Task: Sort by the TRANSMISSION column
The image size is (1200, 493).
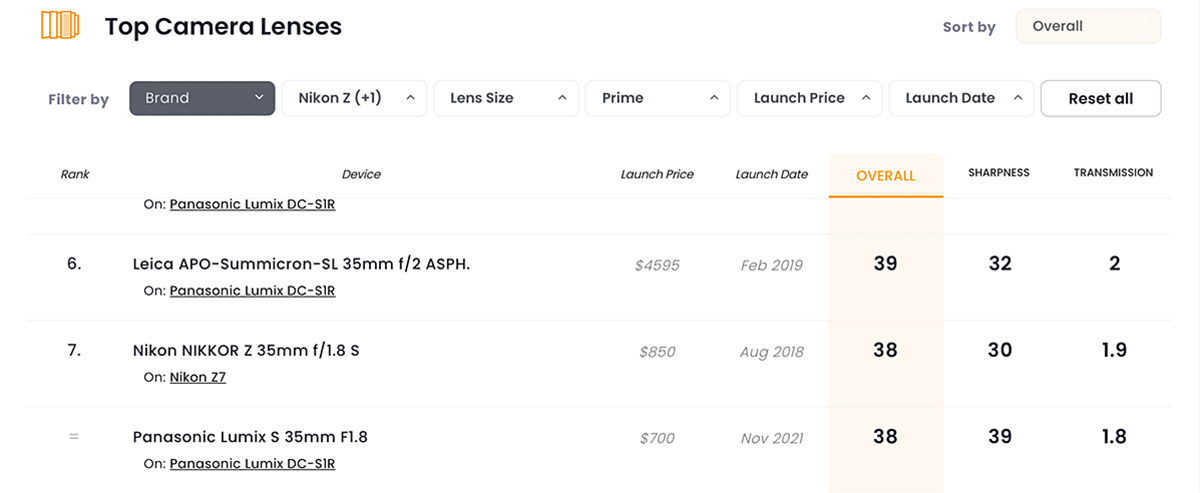Action: [1113, 173]
